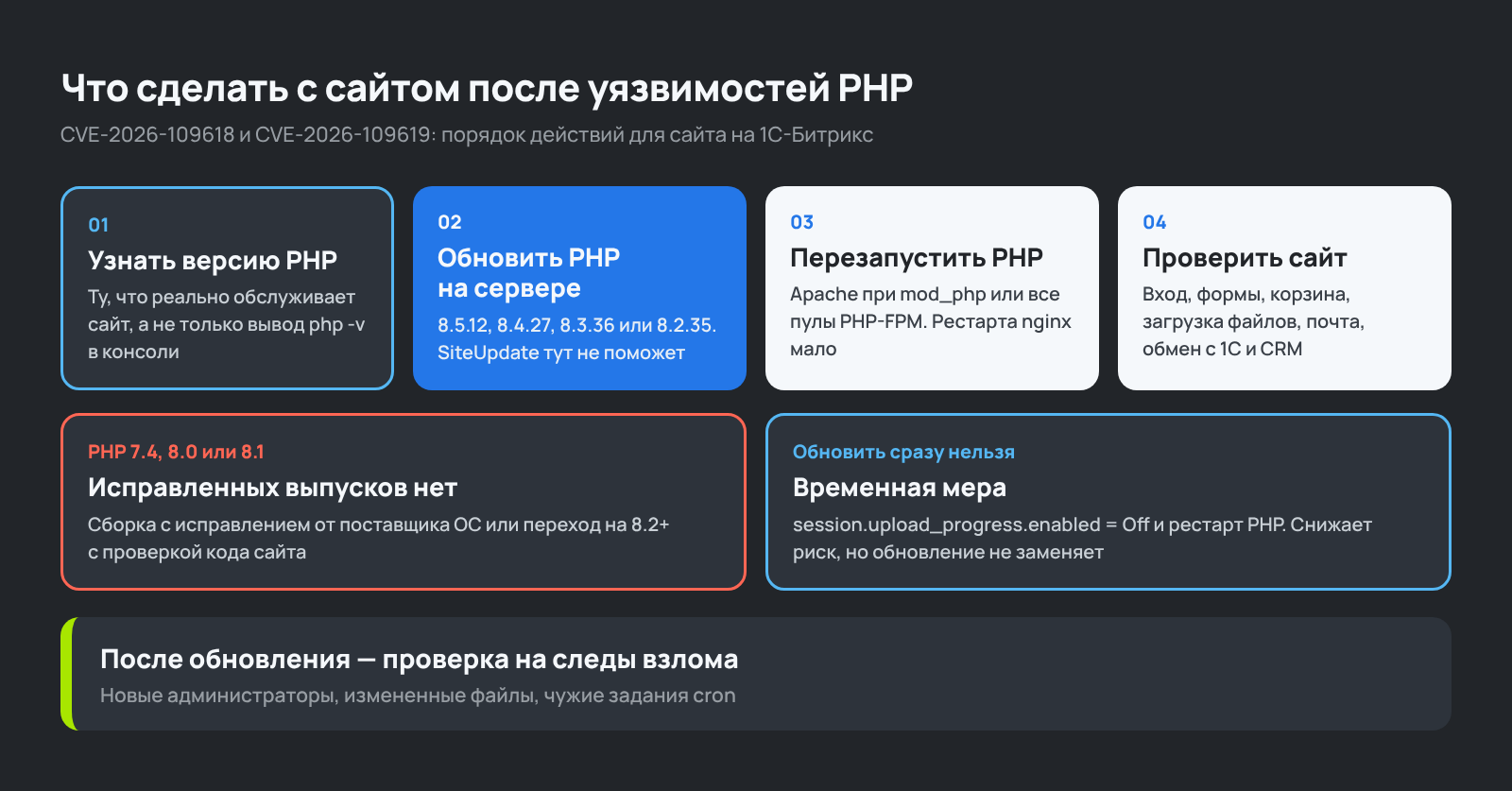
Task: Select the heading "Обновить PHP на сервере"
Action: point(529,272)
